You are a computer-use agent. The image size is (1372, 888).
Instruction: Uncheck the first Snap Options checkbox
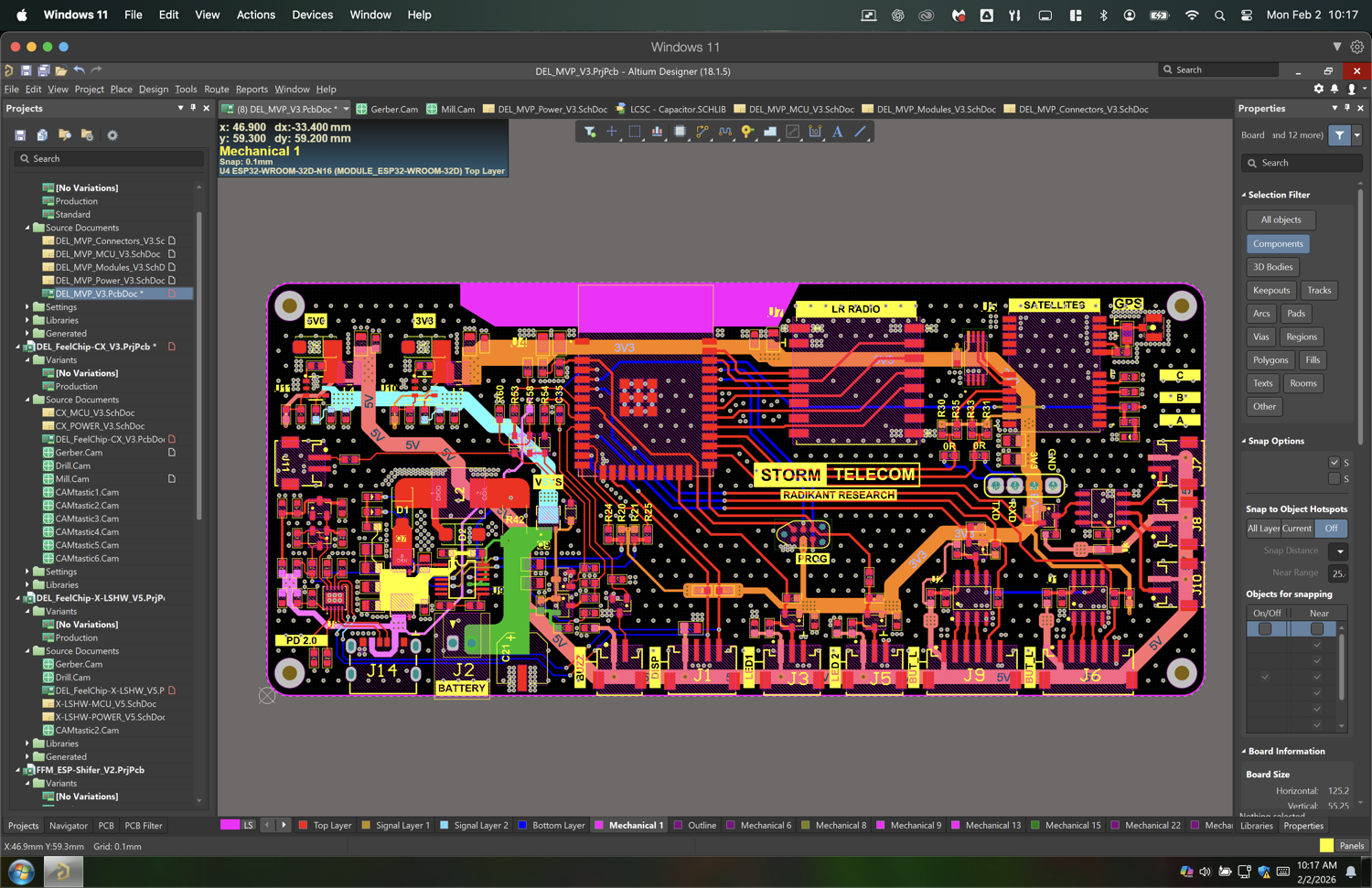(1334, 463)
